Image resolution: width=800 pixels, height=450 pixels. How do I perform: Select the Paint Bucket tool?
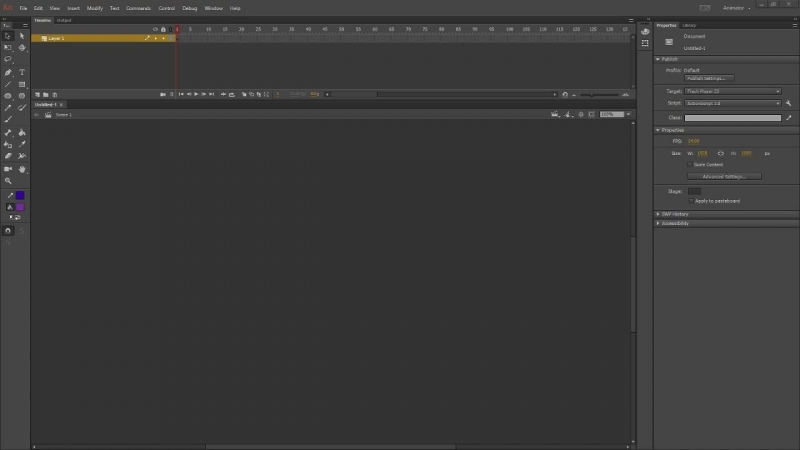point(22,133)
